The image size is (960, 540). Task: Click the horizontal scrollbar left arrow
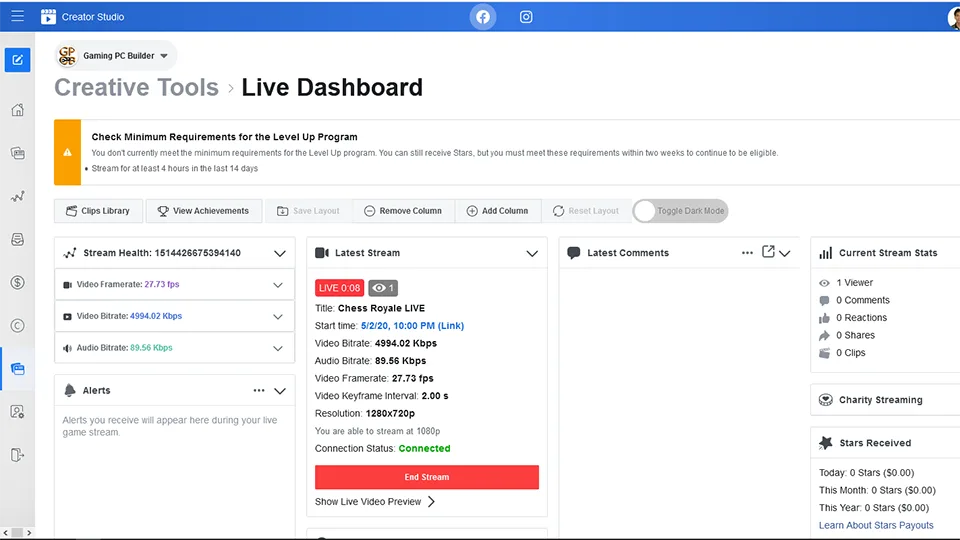[6, 533]
